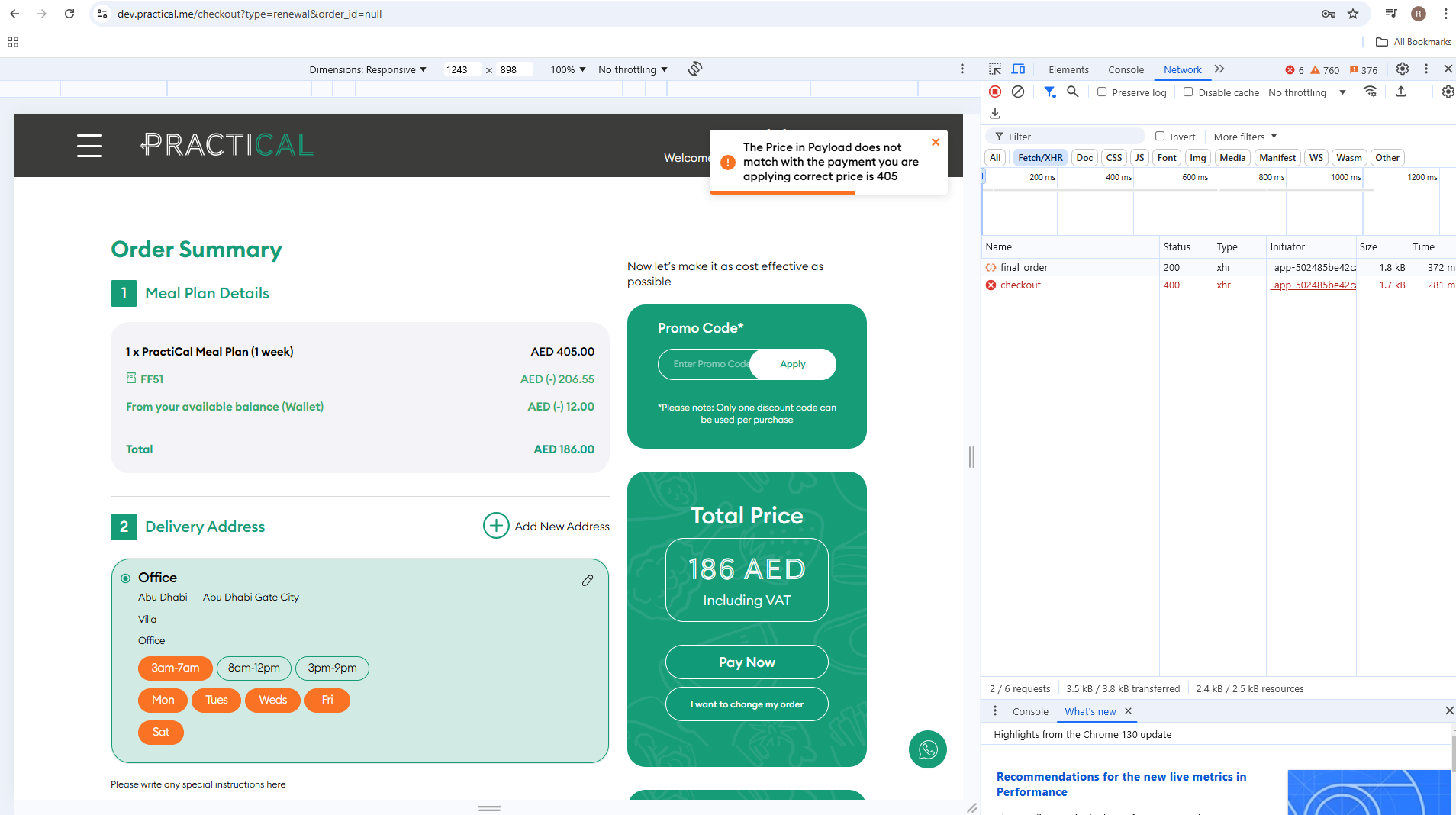This screenshot has height=815, width=1456.
Task: Enable the Preserve log checkbox
Action: coord(1102,92)
